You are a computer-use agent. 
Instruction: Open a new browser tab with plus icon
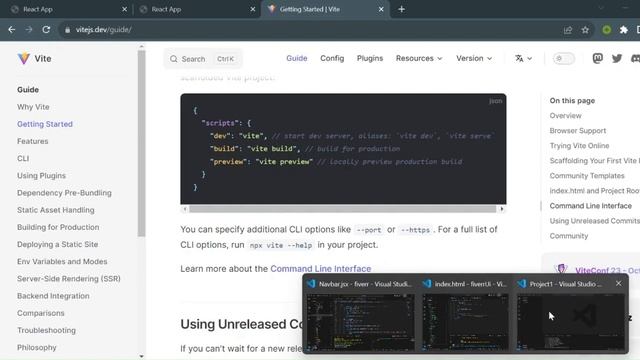pyautogui.click(x=401, y=9)
